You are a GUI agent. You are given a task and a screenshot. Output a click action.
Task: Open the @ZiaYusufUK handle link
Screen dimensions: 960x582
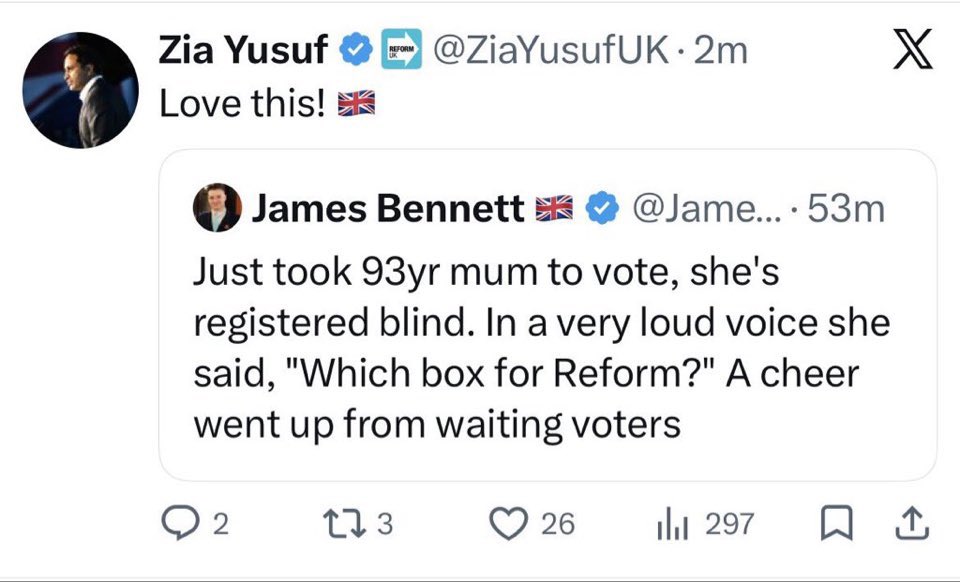point(546,50)
